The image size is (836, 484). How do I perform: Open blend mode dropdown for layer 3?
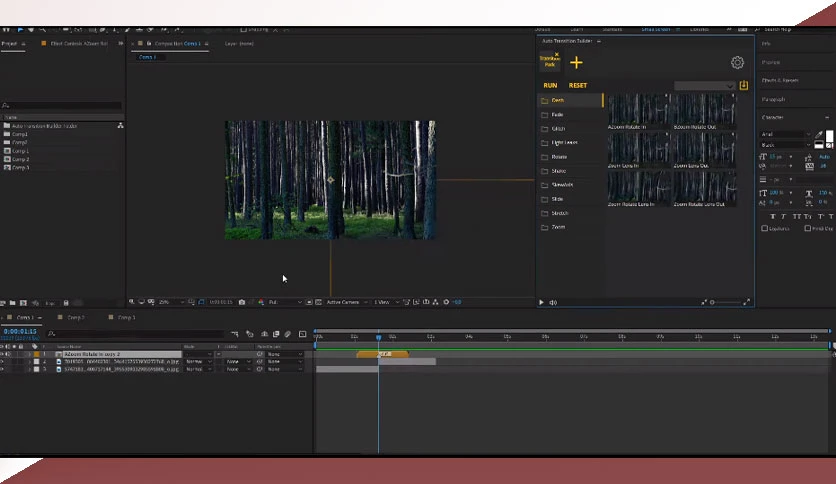198,369
